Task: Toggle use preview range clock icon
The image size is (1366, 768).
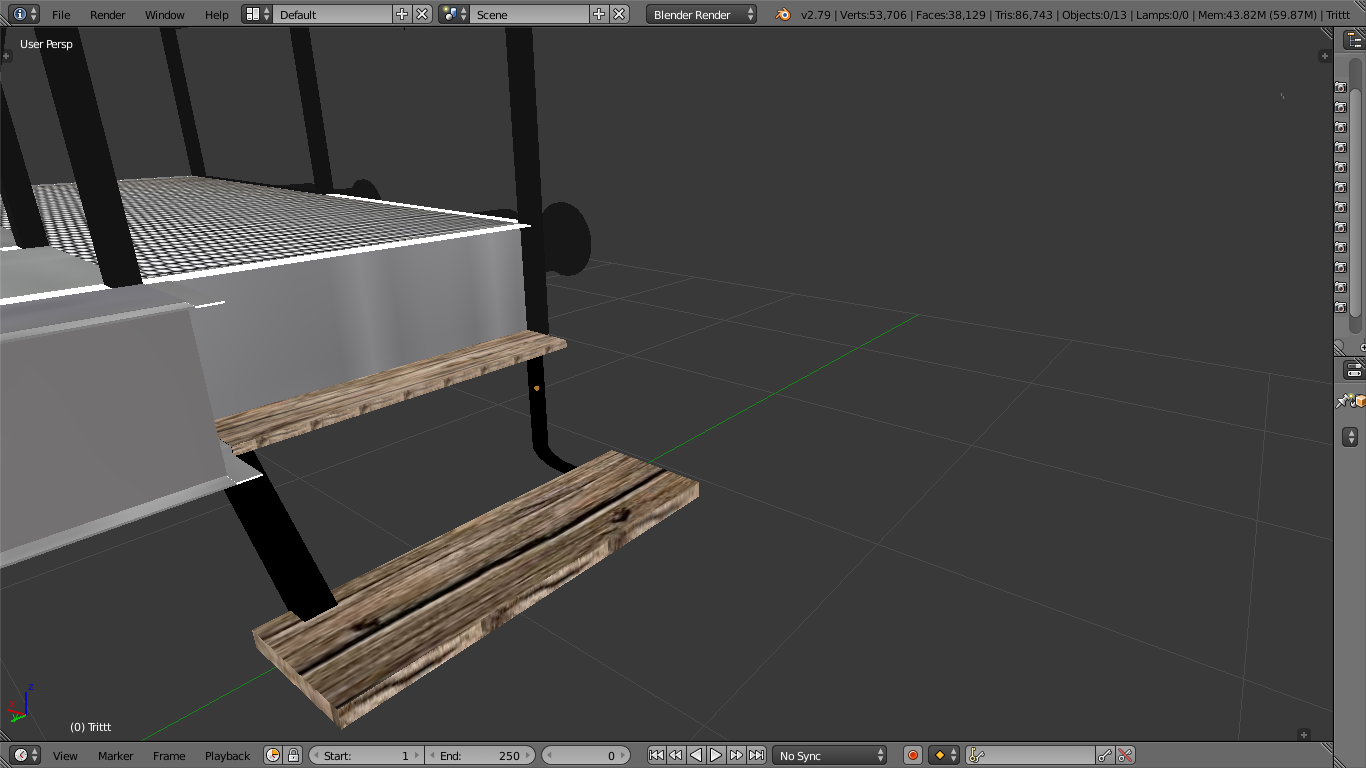Action: pos(273,755)
